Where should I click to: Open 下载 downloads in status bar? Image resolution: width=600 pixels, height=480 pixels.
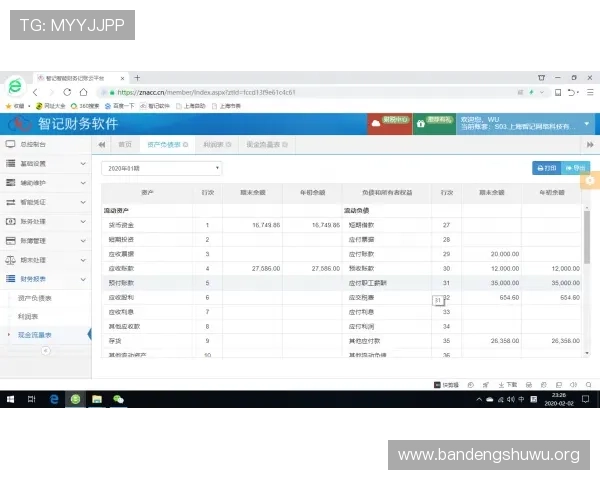(508, 385)
